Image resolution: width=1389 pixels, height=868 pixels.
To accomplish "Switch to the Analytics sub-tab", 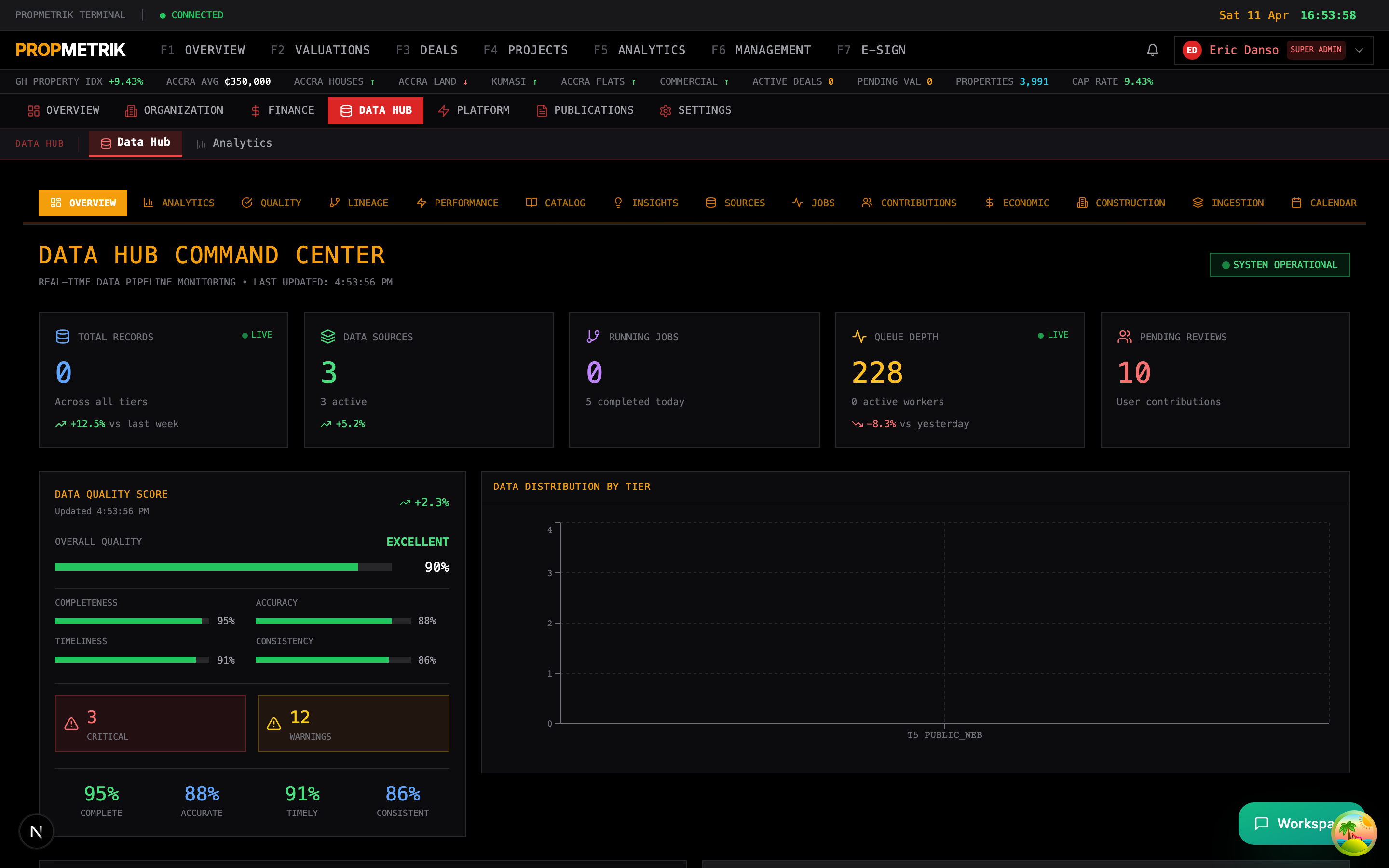I will point(233,144).
